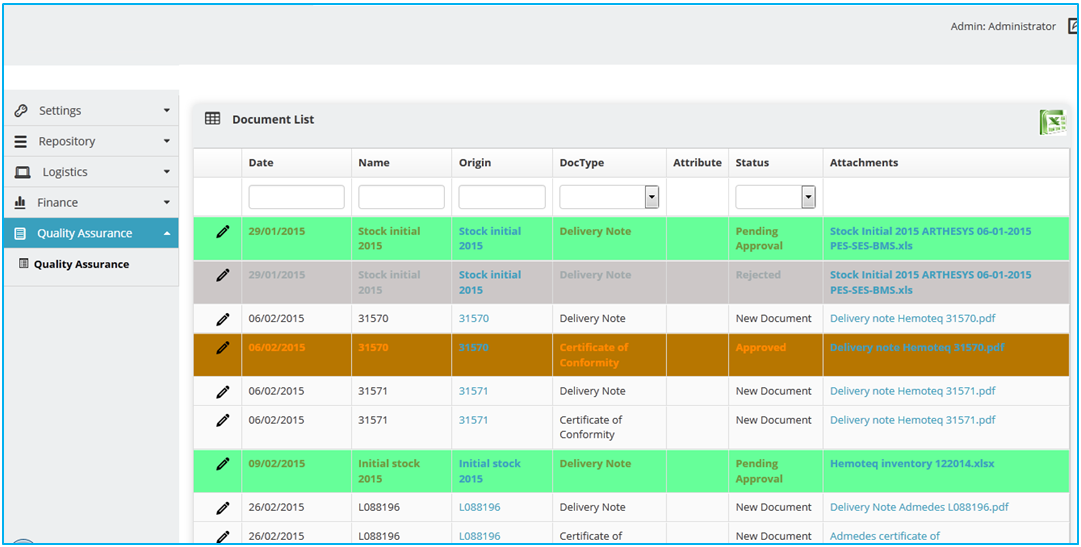Image resolution: width=1081 pixels, height=547 pixels.
Task: Edit the 09/02/2015 Initial stock row
Action: coord(223,464)
